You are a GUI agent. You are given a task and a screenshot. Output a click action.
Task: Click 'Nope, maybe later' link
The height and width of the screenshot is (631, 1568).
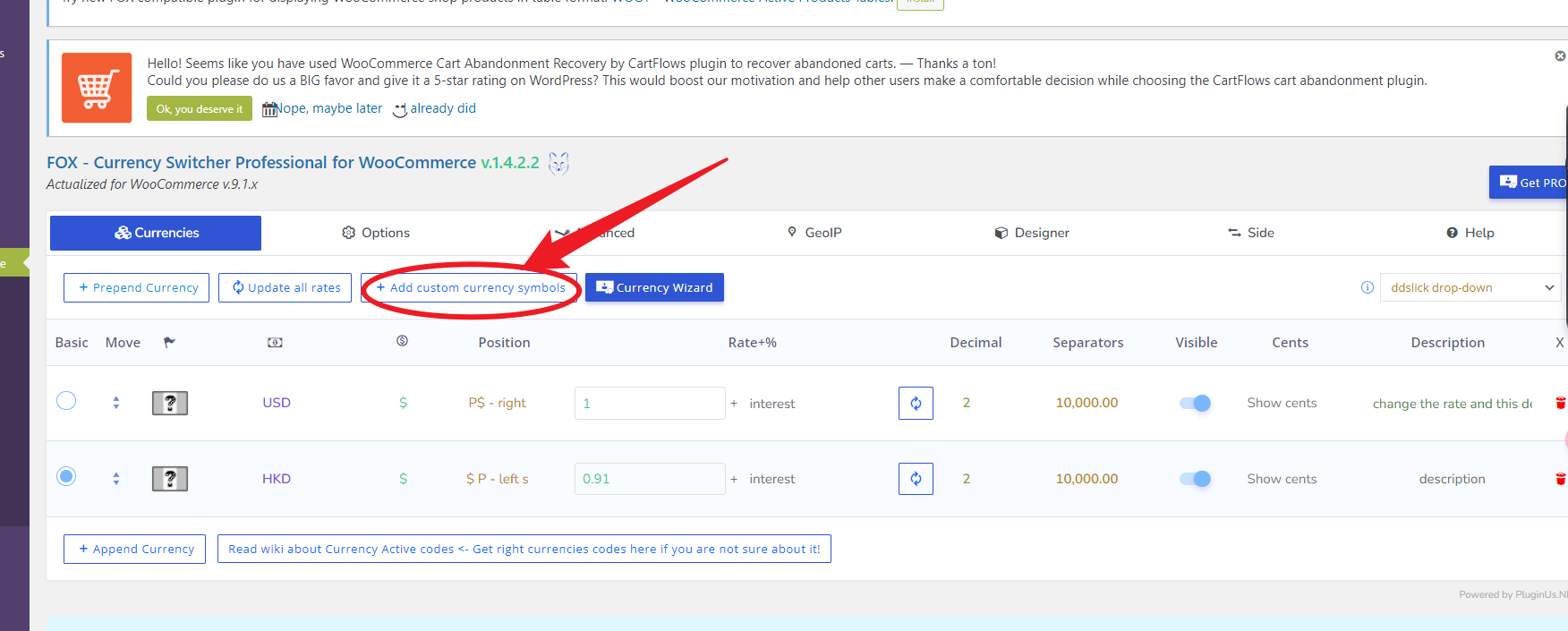329,108
